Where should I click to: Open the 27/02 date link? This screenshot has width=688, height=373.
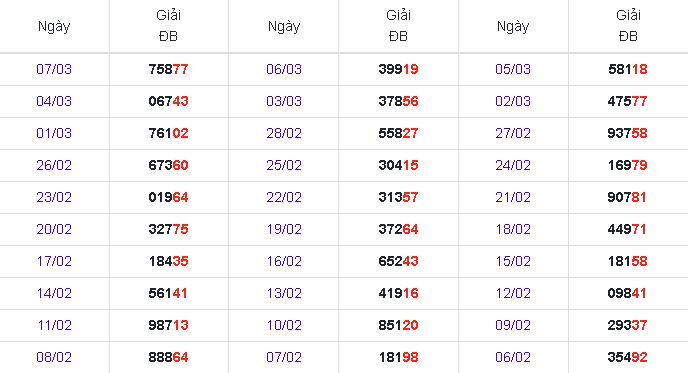pos(513,133)
